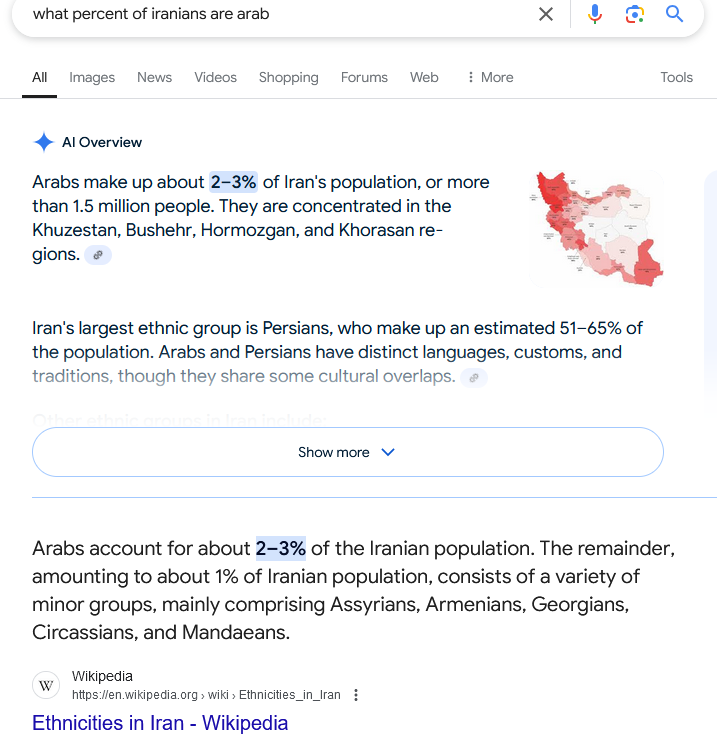Viewport: 717px width, 746px height.
Task: Open the Tools options
Action: tap(676, 77)
